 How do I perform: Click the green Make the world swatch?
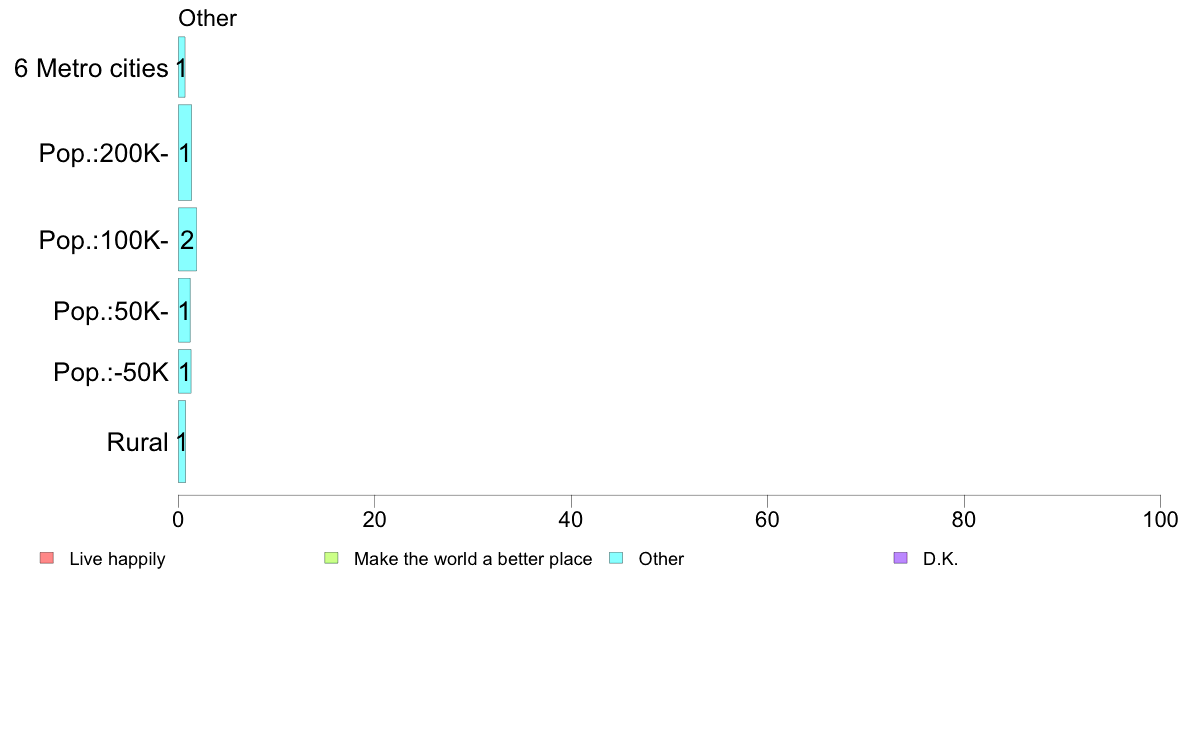(x=331, y=559)
